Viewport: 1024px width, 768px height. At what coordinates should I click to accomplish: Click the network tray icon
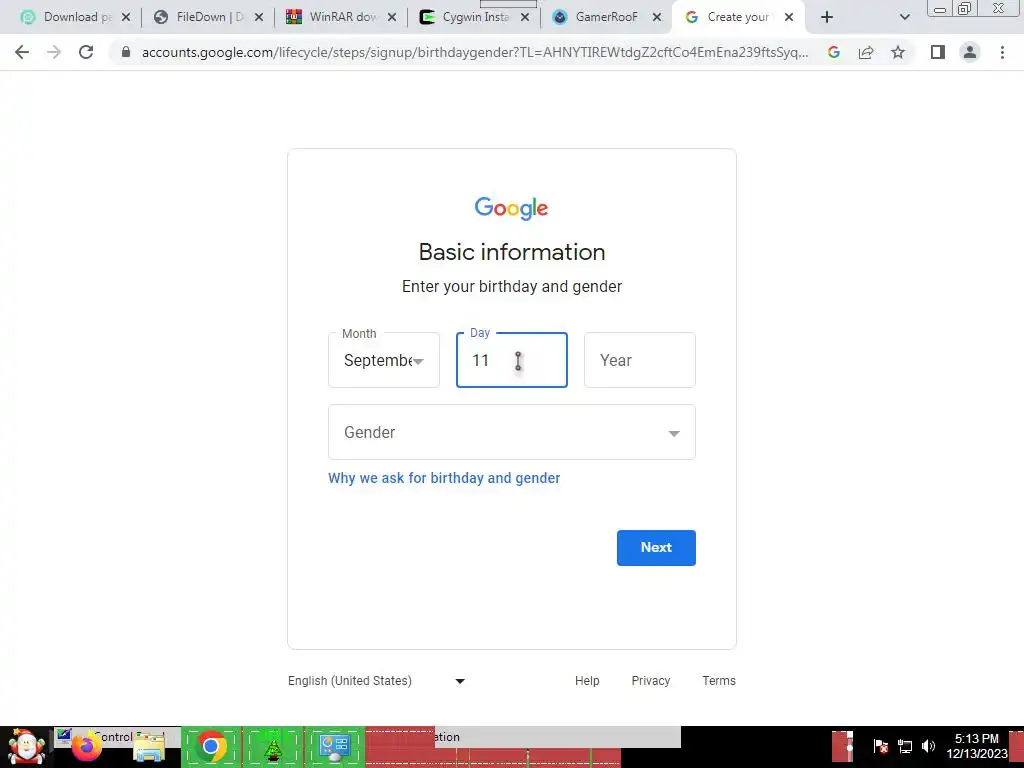[904, 746]
